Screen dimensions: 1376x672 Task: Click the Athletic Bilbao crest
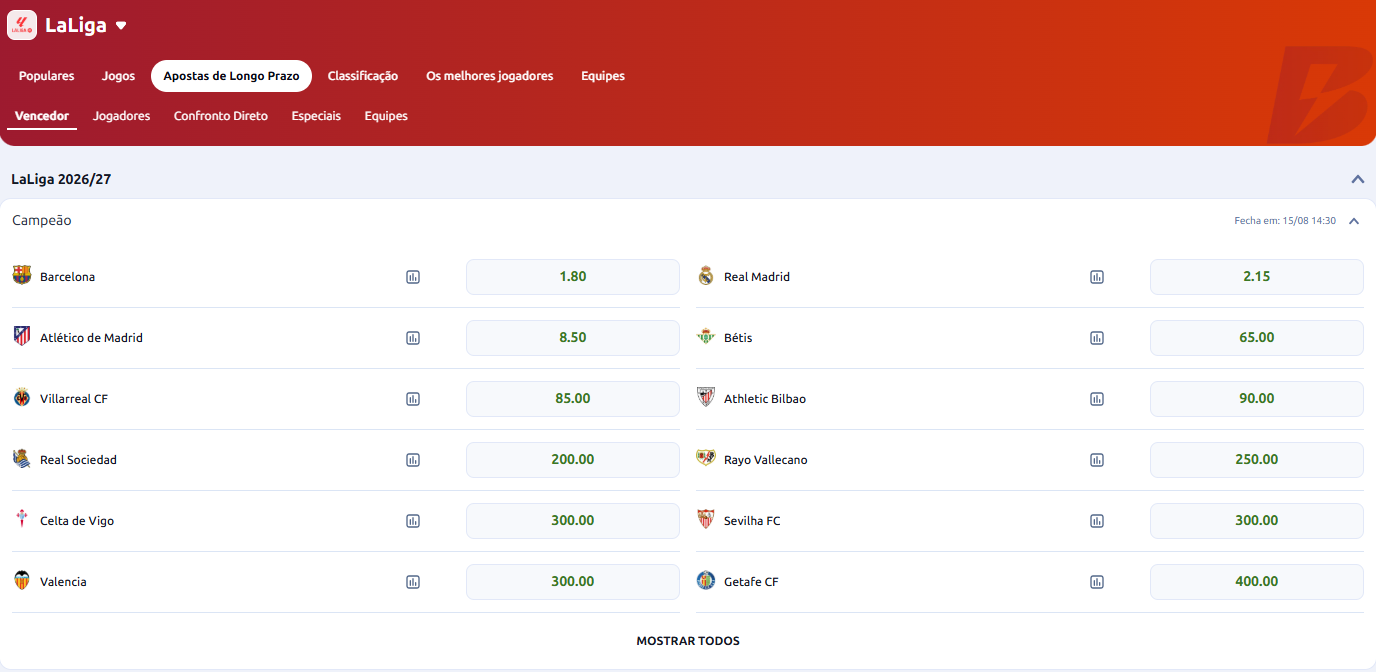tap(706, 397)
